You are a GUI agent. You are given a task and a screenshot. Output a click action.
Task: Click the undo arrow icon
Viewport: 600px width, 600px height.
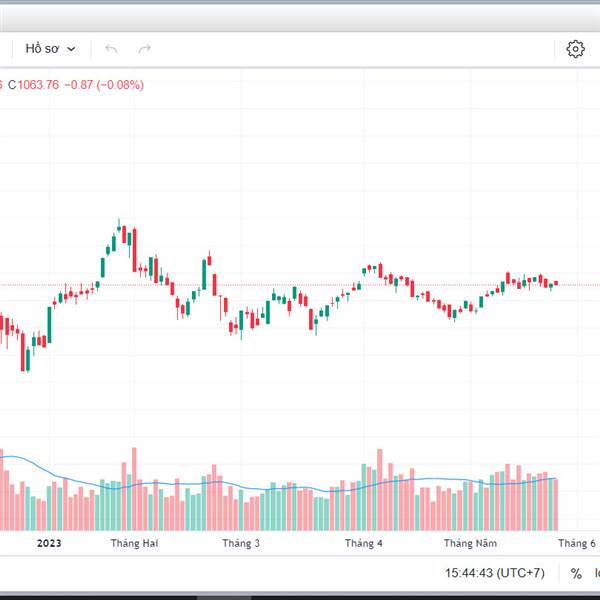tap(111, 48)
